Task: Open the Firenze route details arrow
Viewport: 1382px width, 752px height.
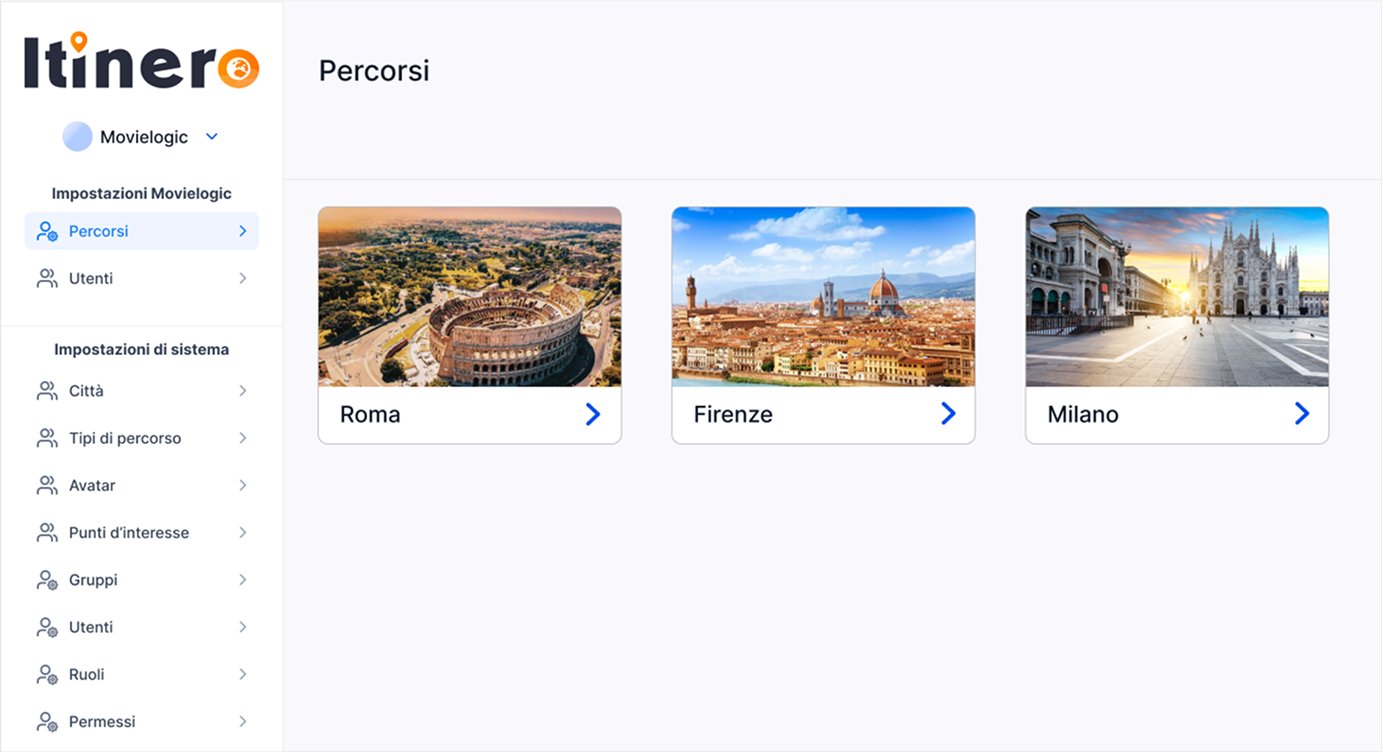Action: coord(947,413)
